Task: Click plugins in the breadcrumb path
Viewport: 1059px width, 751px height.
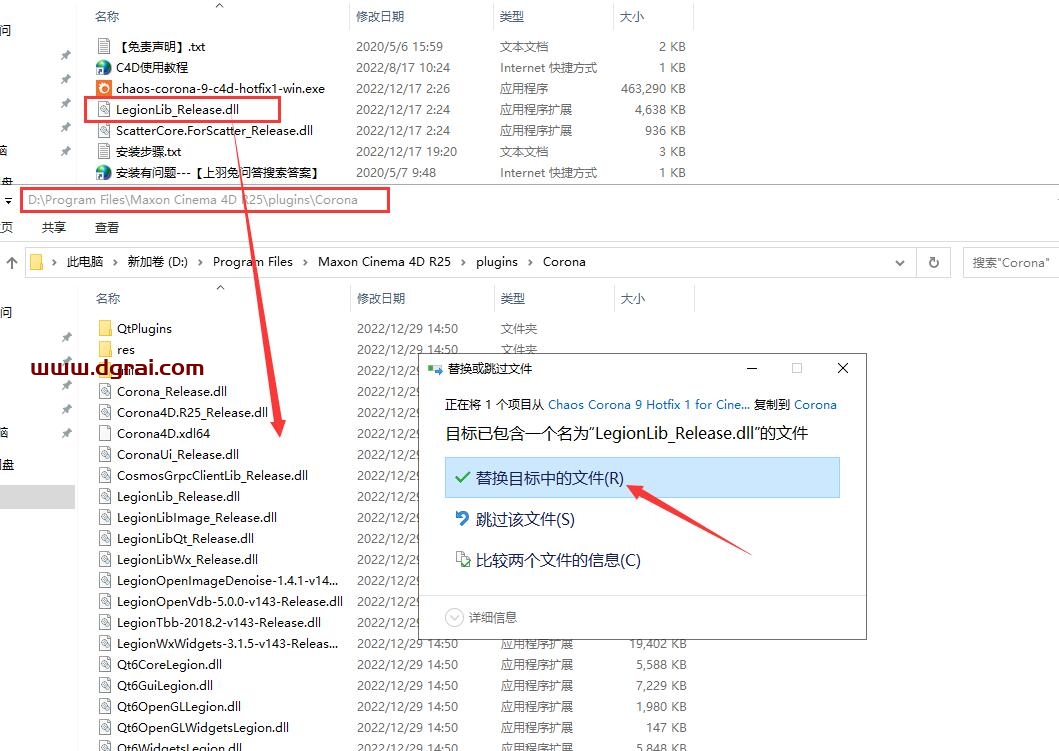Action: pos(496,262)
